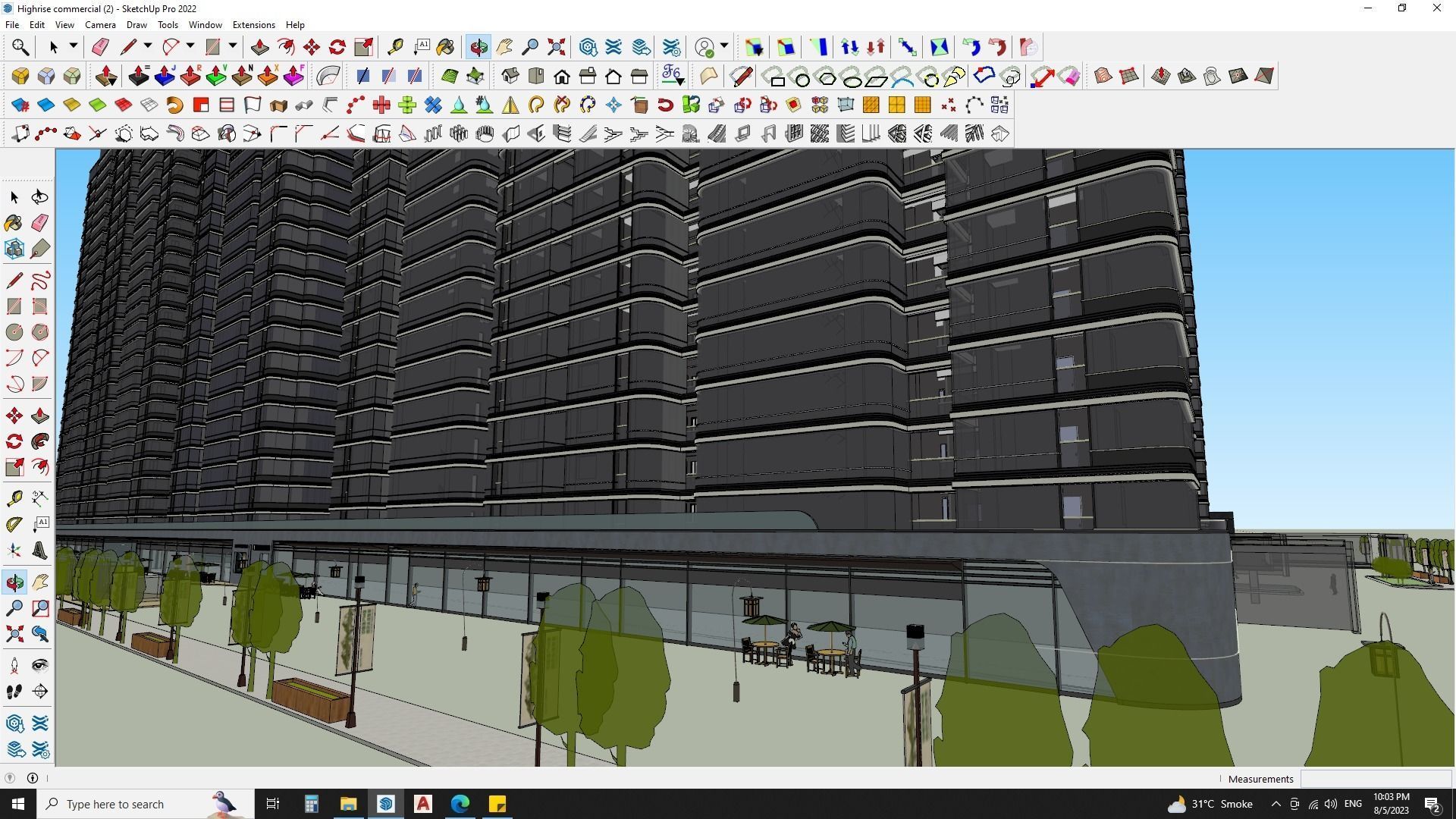This screenshot has height=819, width=1456.
Task: Expand the Line tool dropdown arrow
Action: [148, 46]
